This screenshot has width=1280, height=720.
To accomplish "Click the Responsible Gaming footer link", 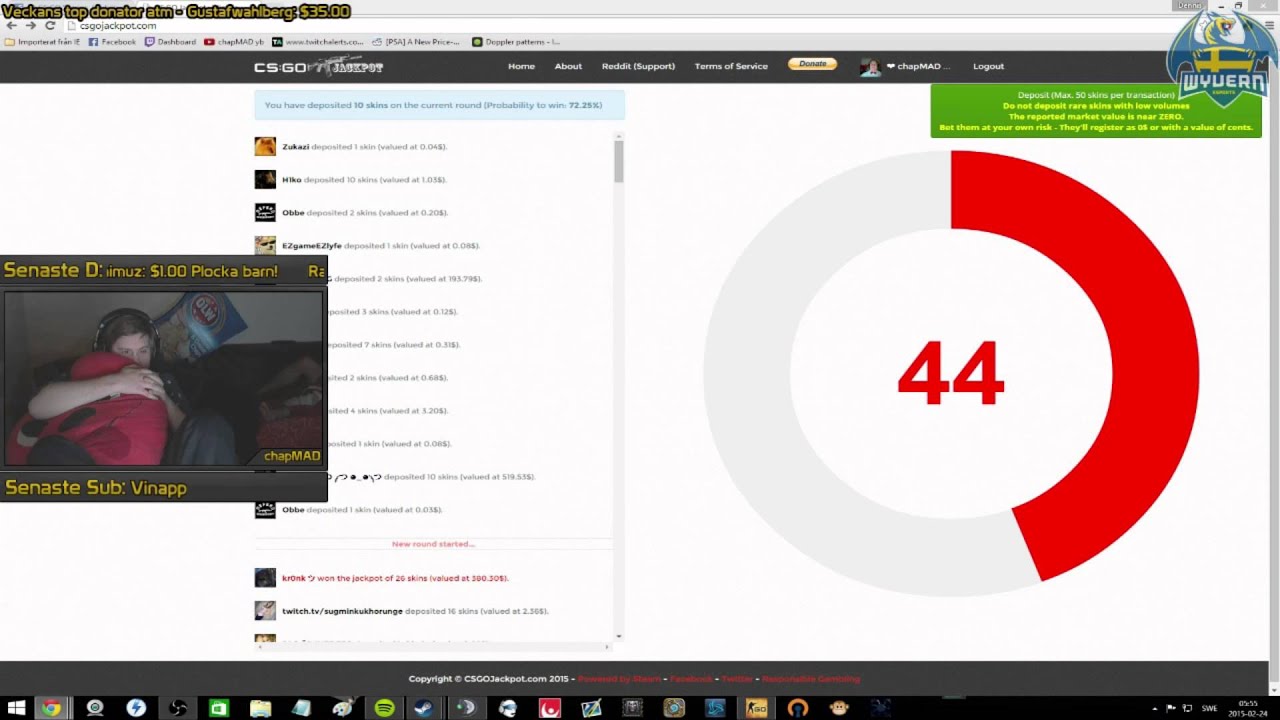I will [811, 679].
